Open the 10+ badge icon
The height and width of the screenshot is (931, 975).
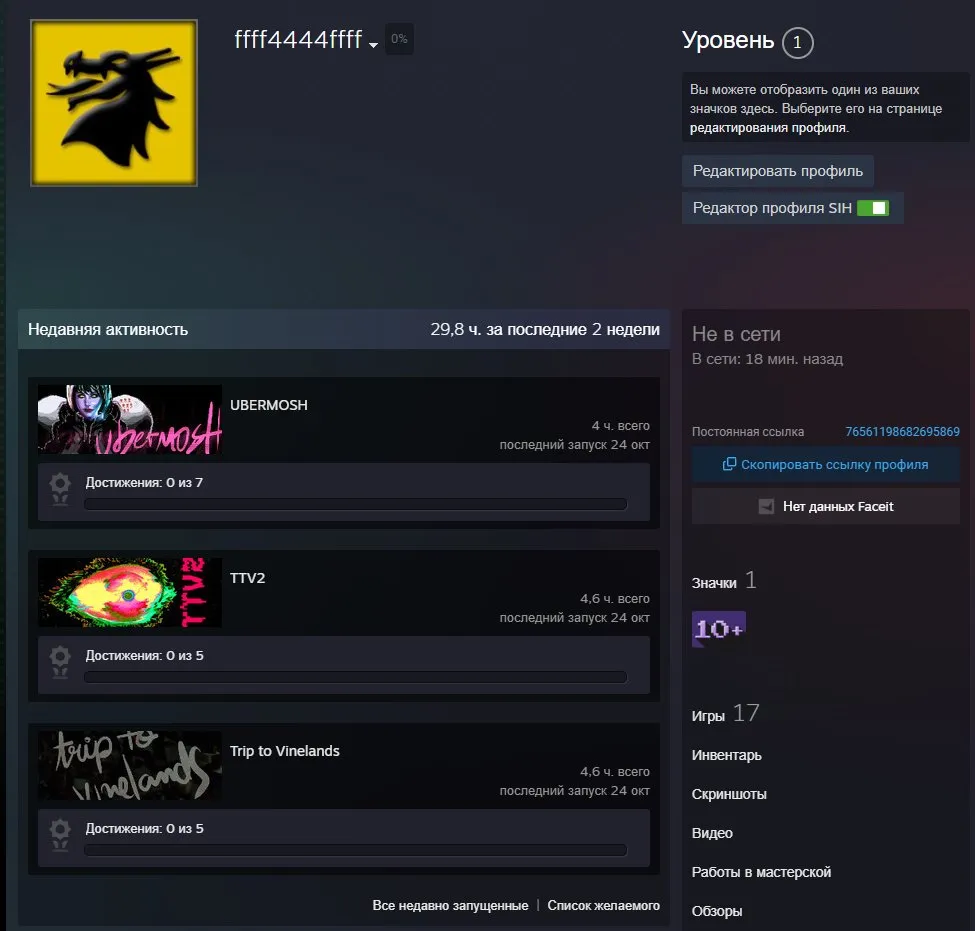(x=719, y=629)
